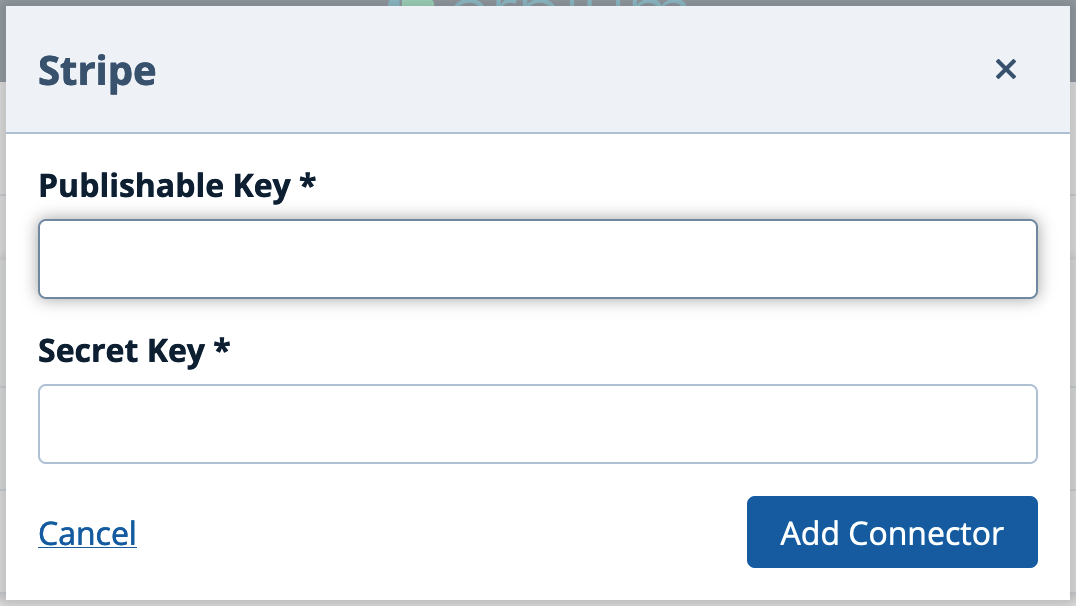Click the Cancel link

(x=87, y=533)
